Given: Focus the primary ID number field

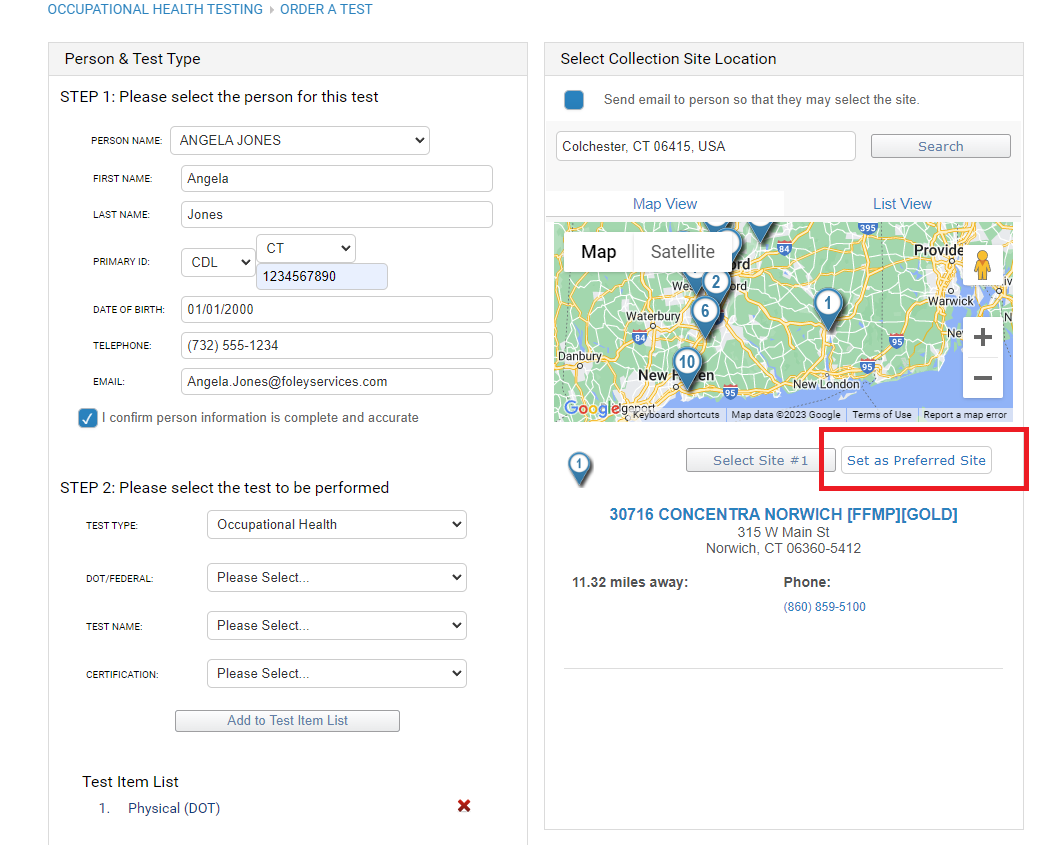Looking at the screenshot, I should click(322, 277).
